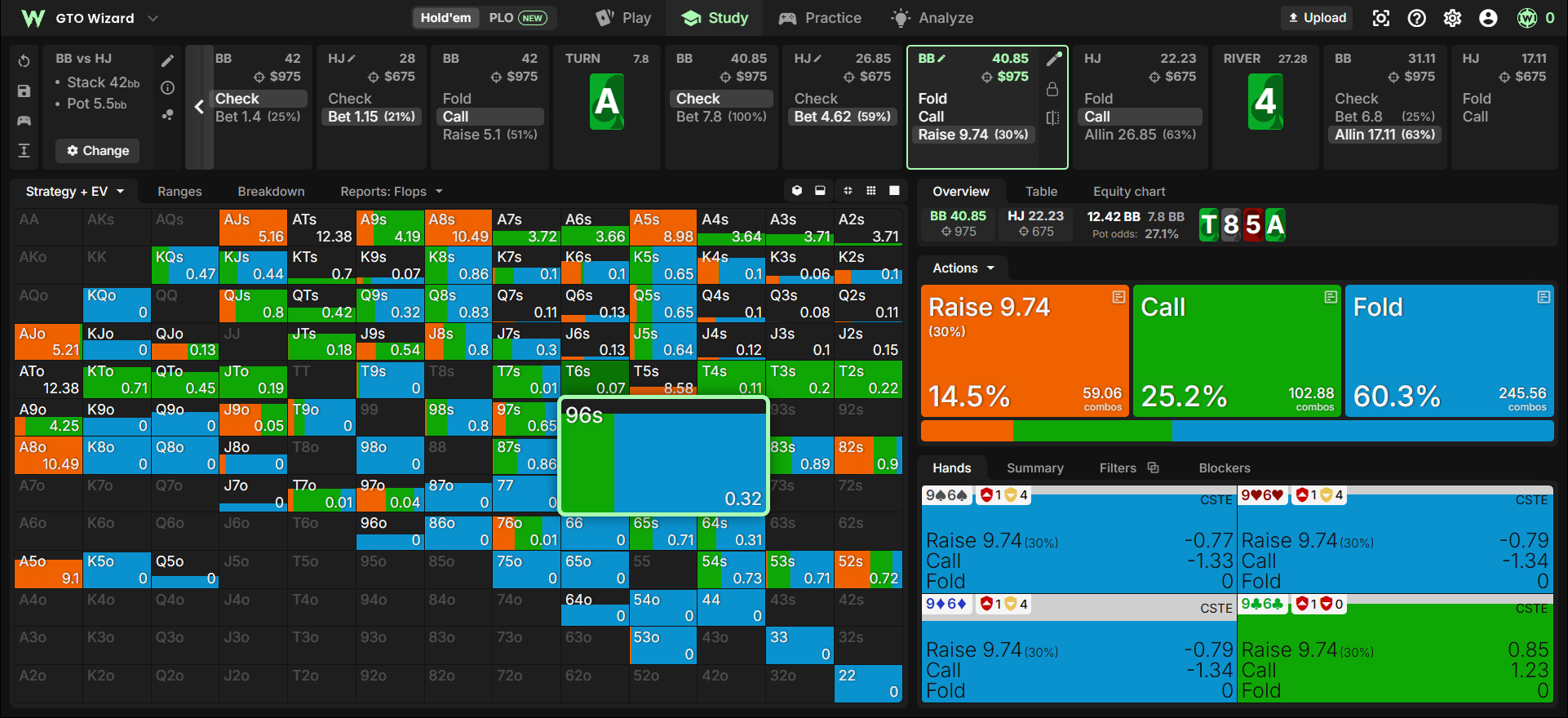Open the Reports: Flops dropdown
The width and height of the screenshot is (1568, 718).
coord(392,192)
